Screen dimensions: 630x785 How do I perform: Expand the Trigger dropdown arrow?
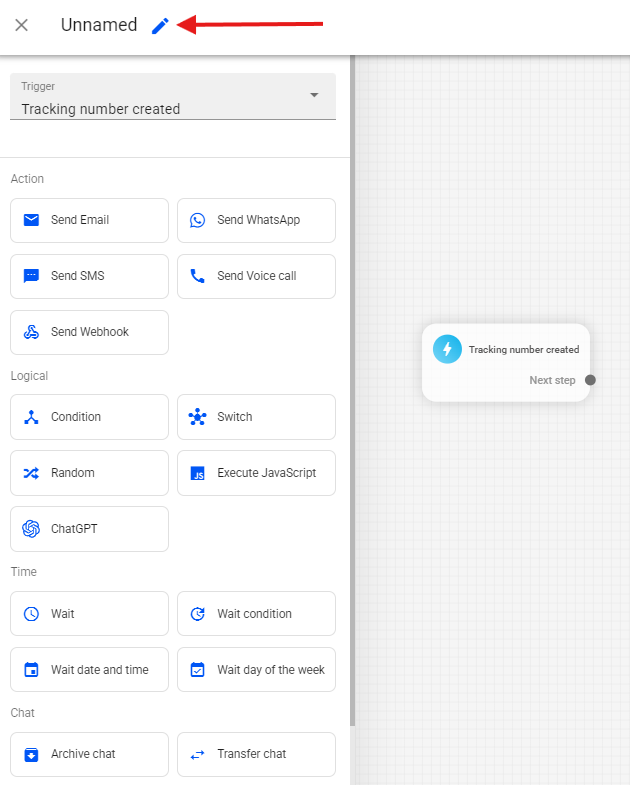click(x=314, y=95)
